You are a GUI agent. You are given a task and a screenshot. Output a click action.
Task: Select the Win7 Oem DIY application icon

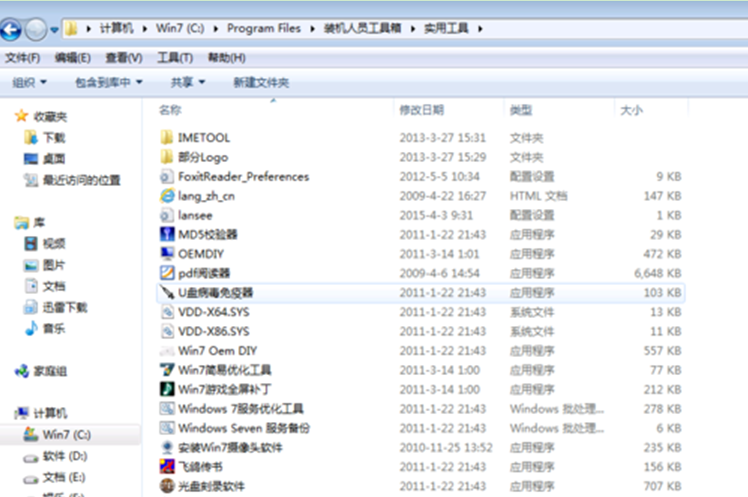tap(166, 351)
